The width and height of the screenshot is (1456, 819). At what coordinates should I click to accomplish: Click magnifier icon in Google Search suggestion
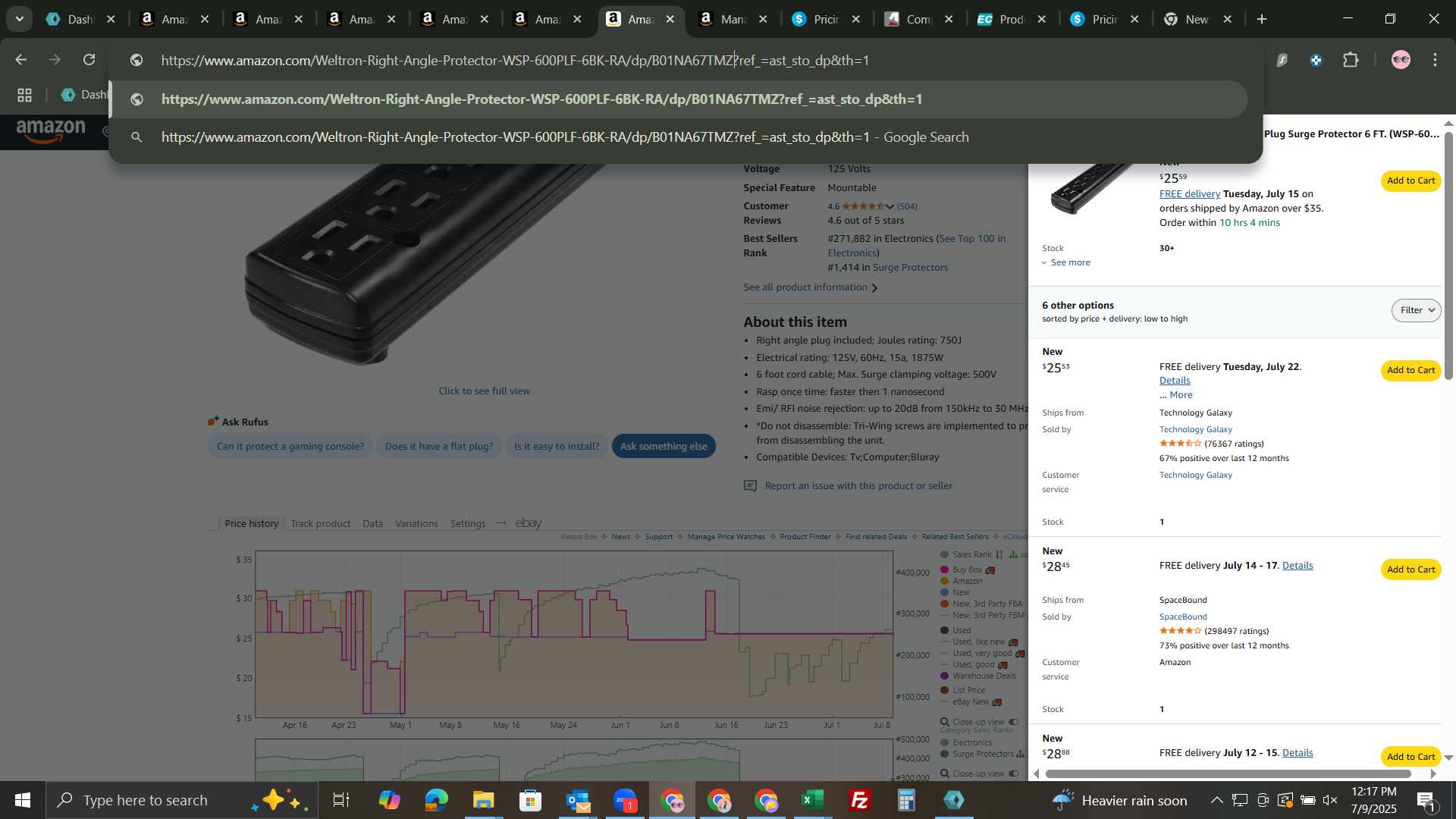coord(136,137)
